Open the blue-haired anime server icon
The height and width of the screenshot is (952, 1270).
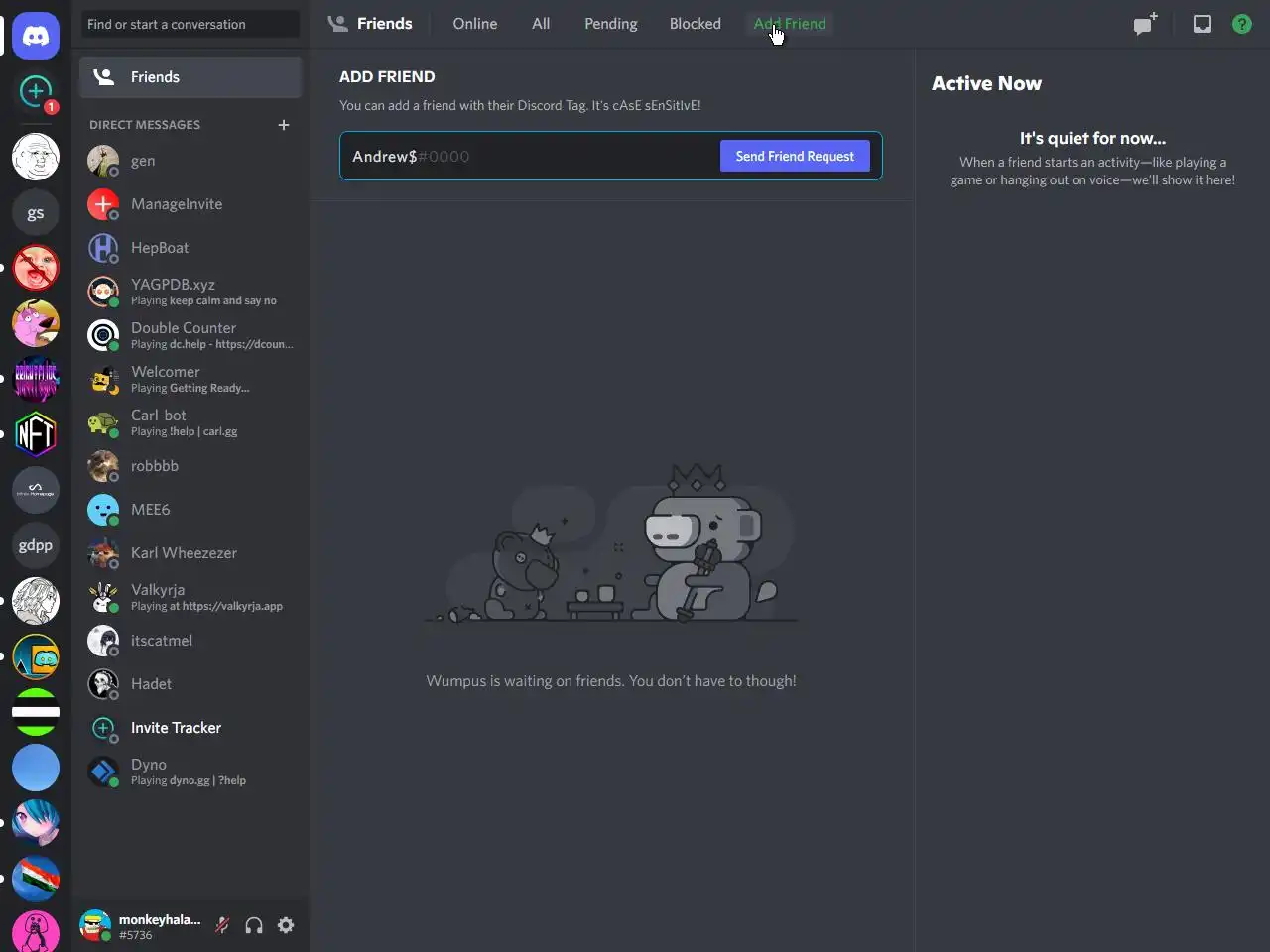pos(36,823)
